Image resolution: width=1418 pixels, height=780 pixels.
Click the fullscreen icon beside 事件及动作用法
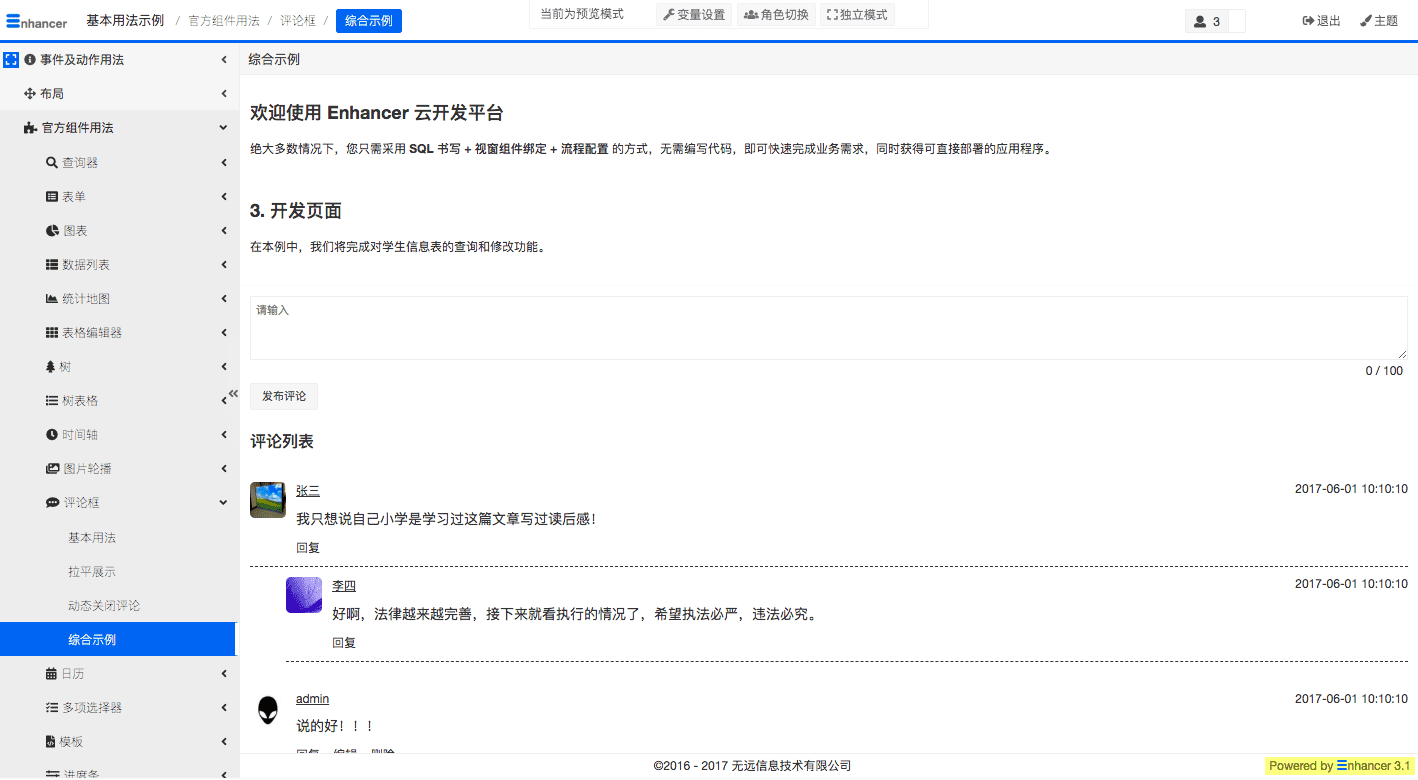click(11, 60)
